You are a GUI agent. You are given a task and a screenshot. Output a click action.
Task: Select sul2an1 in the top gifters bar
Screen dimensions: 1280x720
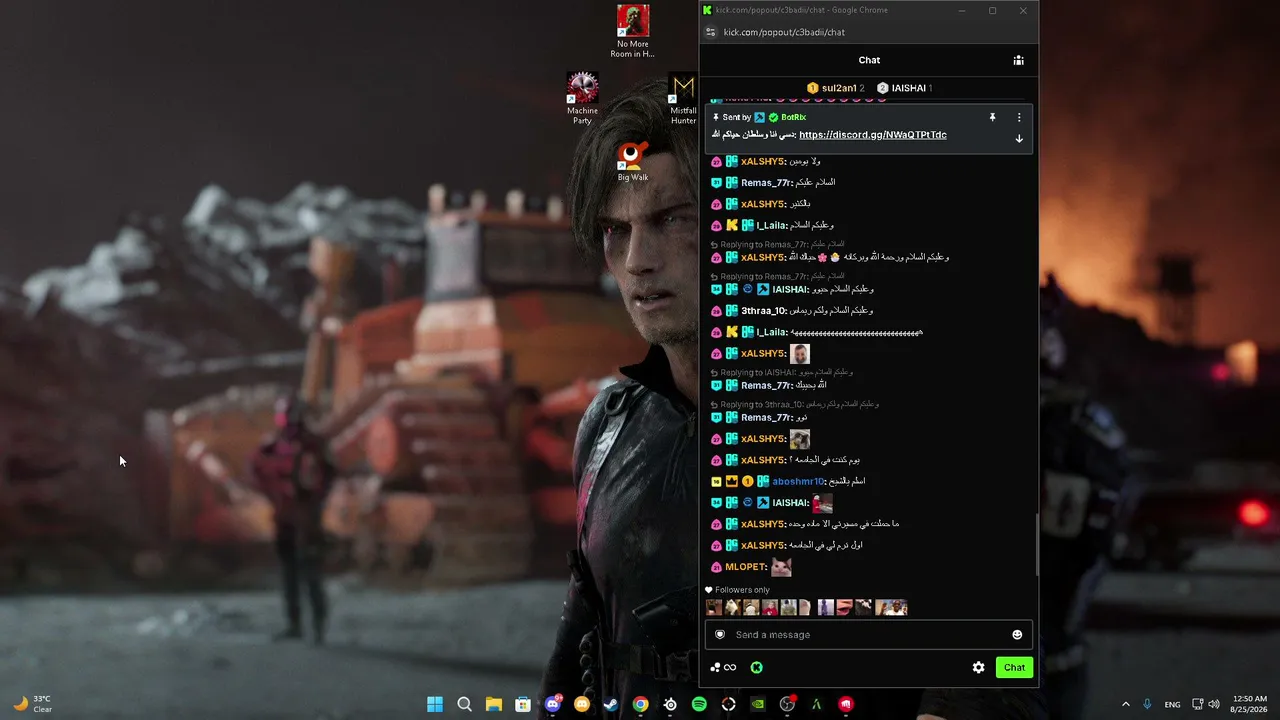(839, 88)
